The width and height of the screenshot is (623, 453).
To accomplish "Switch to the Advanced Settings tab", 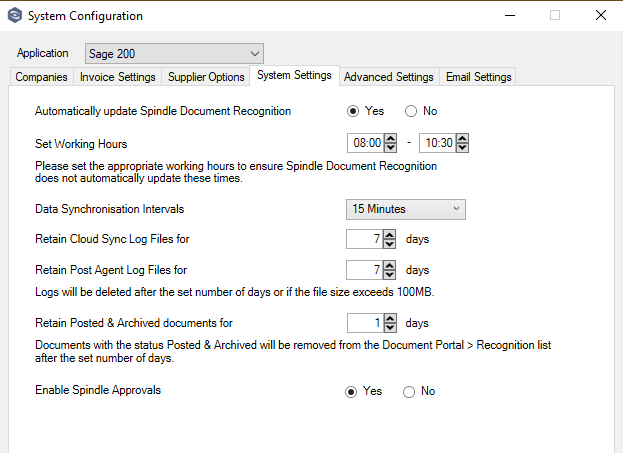I will click(x=389, y=77).
